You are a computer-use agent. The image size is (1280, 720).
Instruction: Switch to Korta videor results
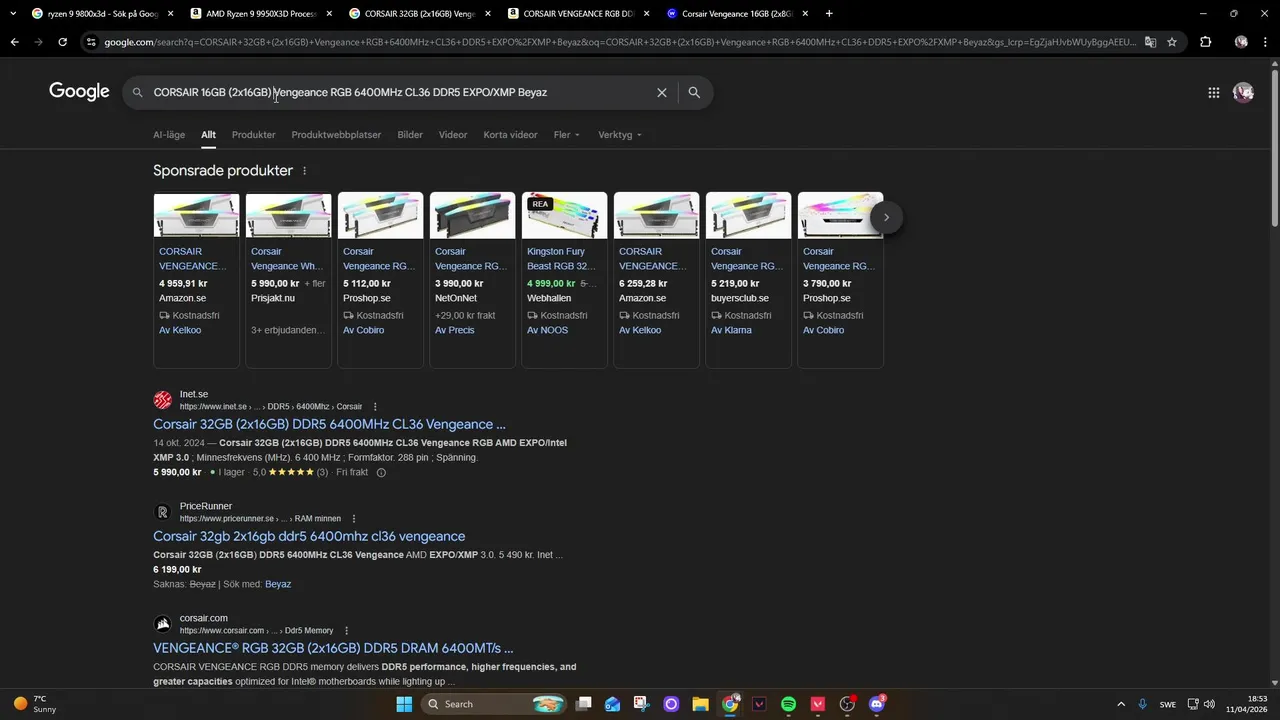[x=510, y=135]
